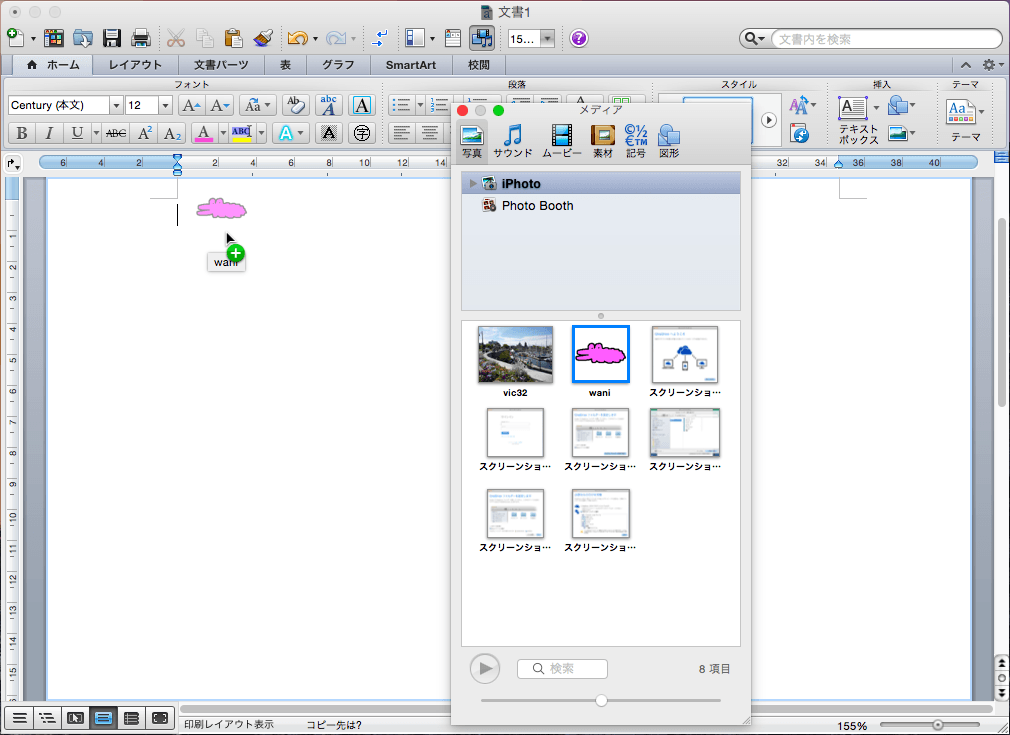Open highlight color dropdown arrow
This screenshot has height=735, width=1010.
tap(261, 133)
